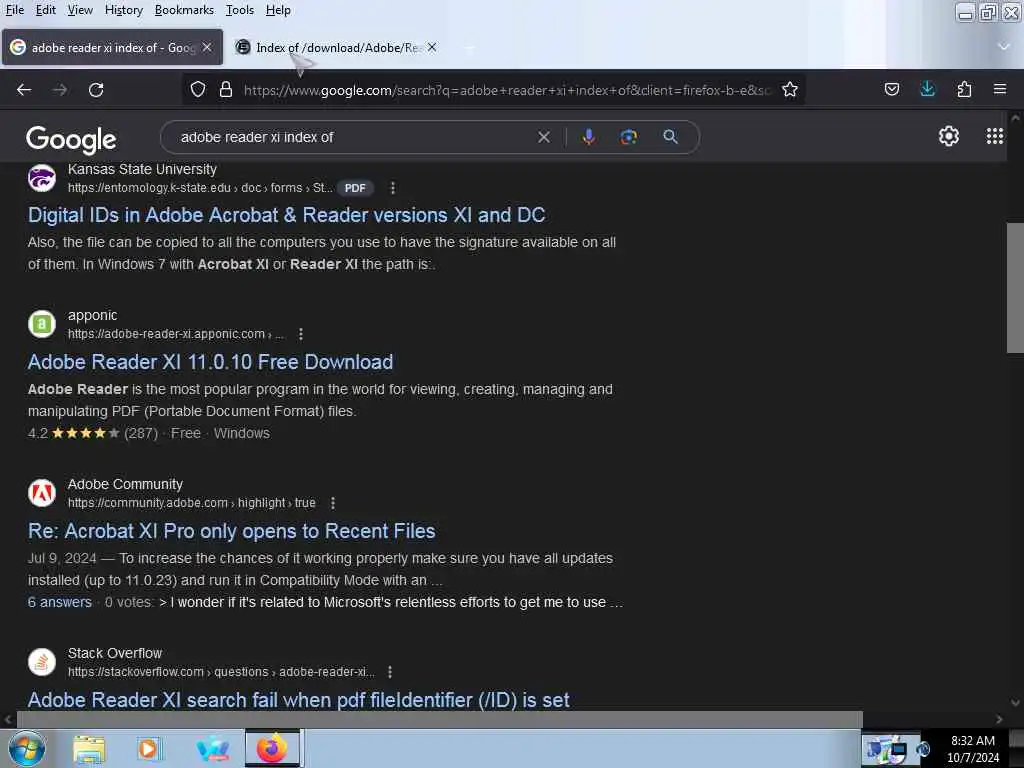Click the Stack Overflow favicon
This screenshot has height=768, width=1024.
tap(42, 662)
